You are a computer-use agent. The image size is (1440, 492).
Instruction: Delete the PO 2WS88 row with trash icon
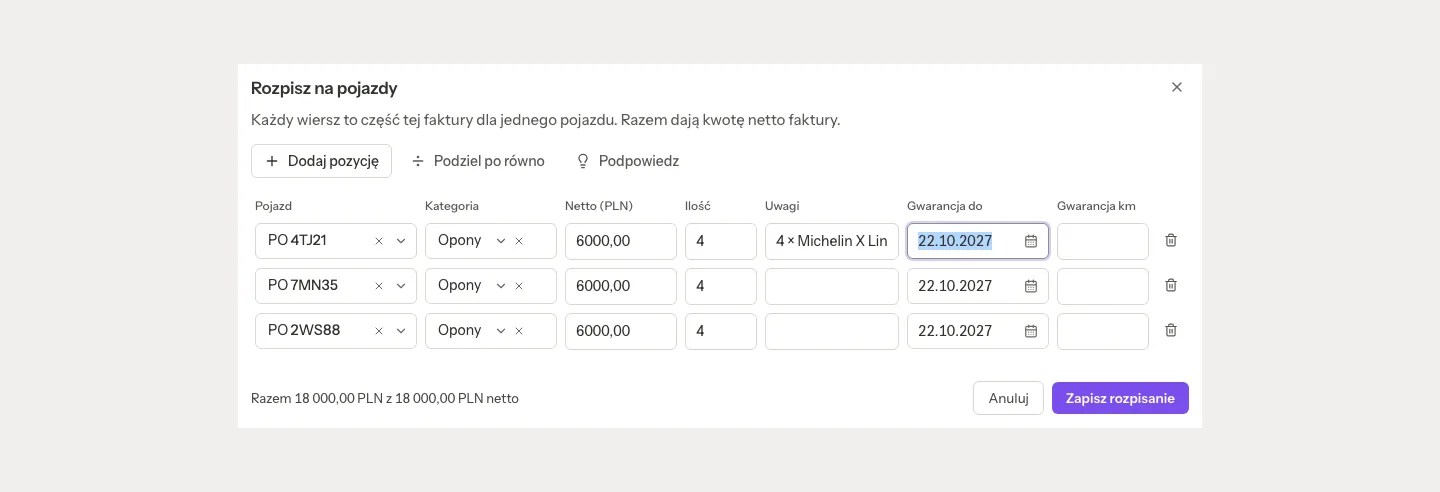click(1171, 330)
